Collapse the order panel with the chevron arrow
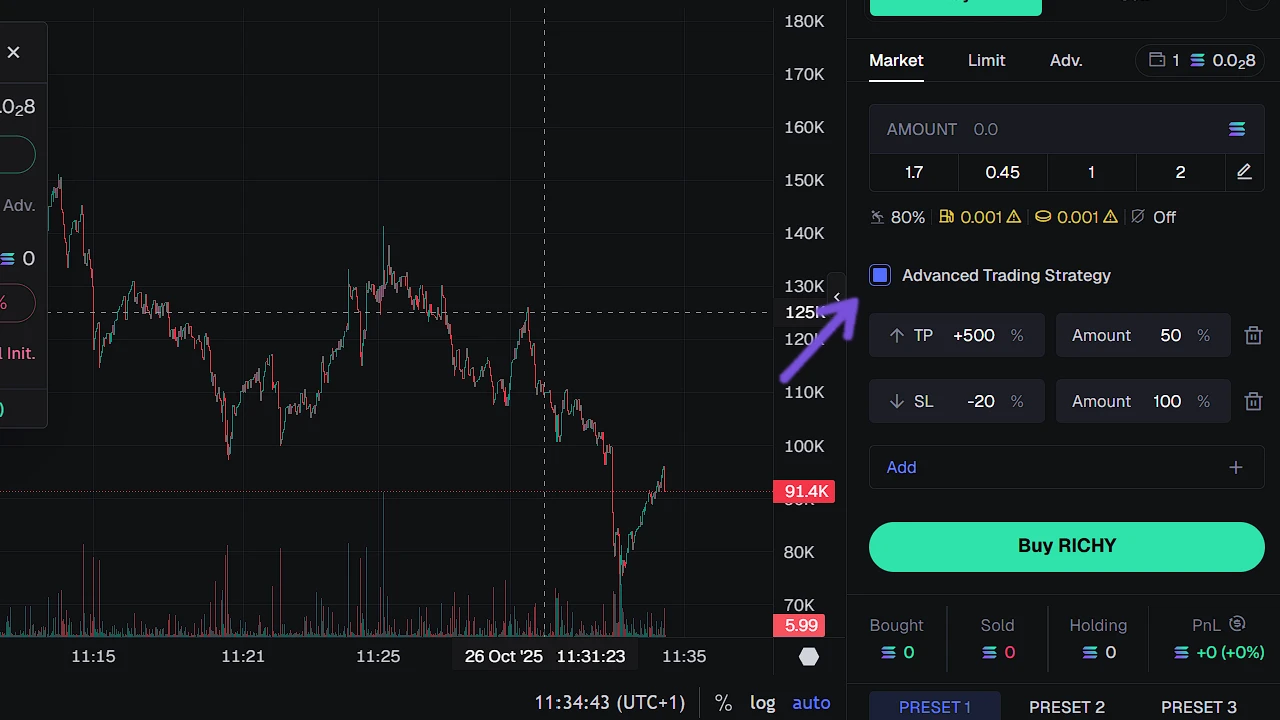 tap(837, 296)
